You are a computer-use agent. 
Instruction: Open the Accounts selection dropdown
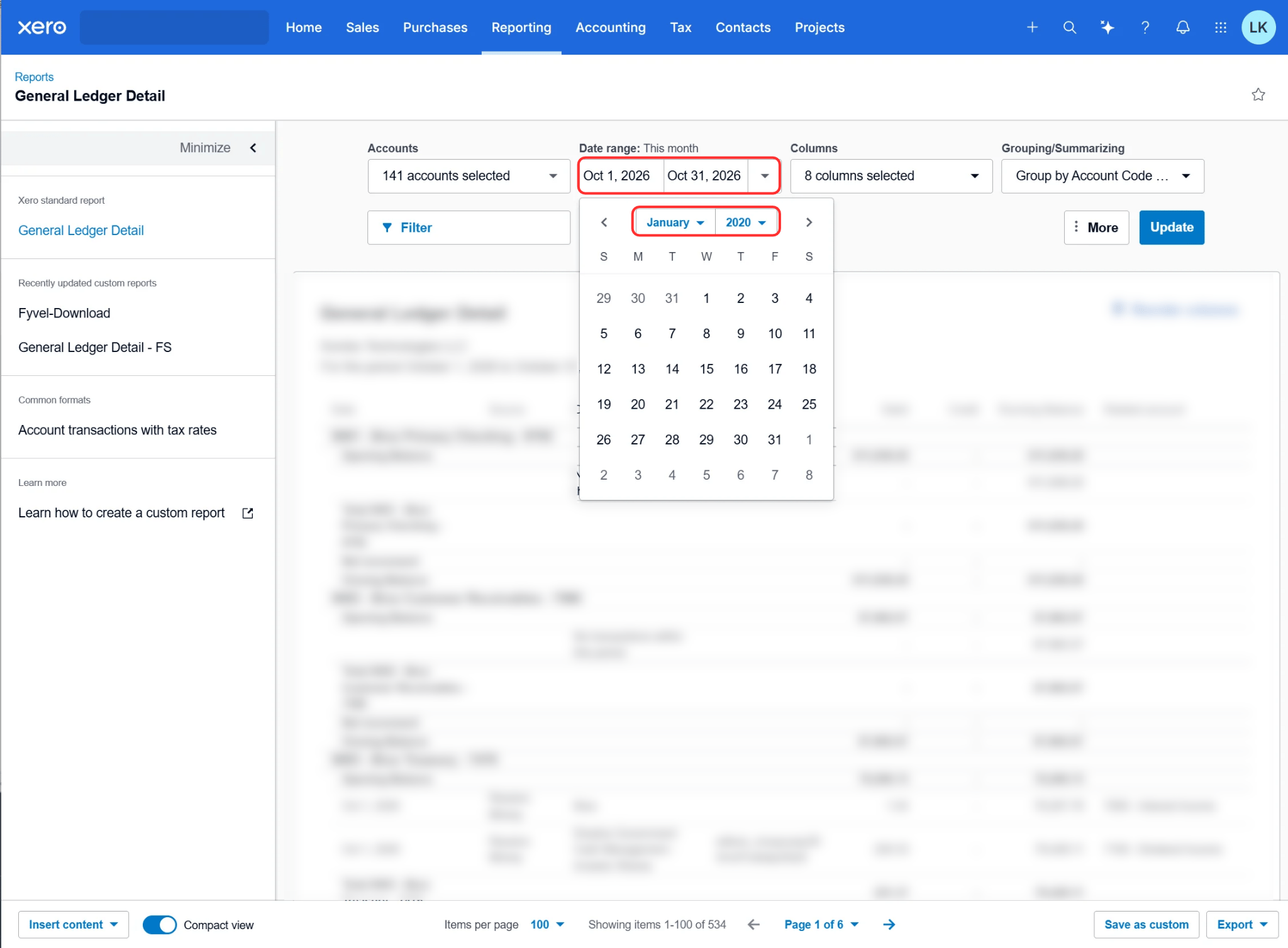(469, 176)
